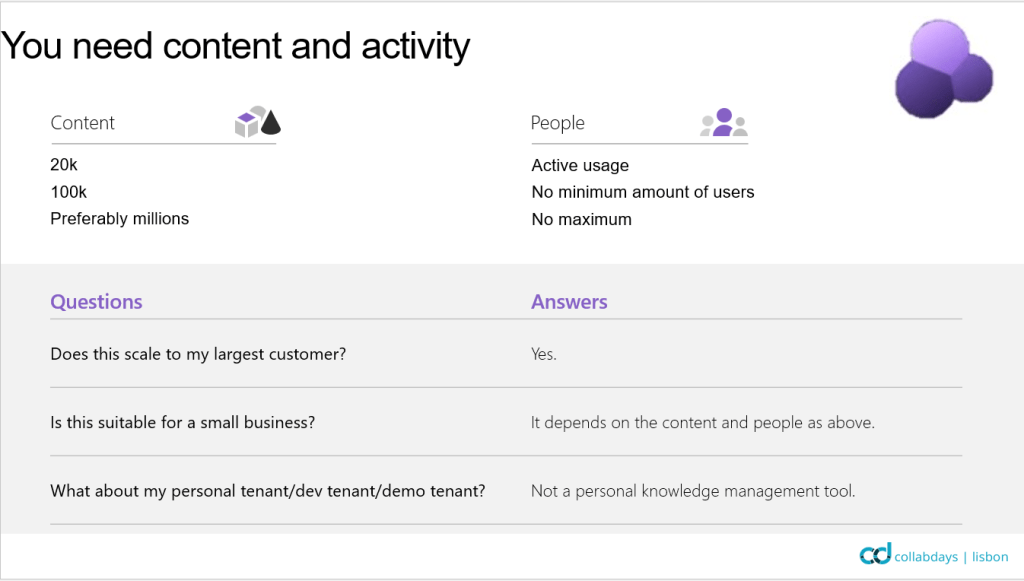Click the 'People' section heading
Screen dimensions: 1024x581
558,123
